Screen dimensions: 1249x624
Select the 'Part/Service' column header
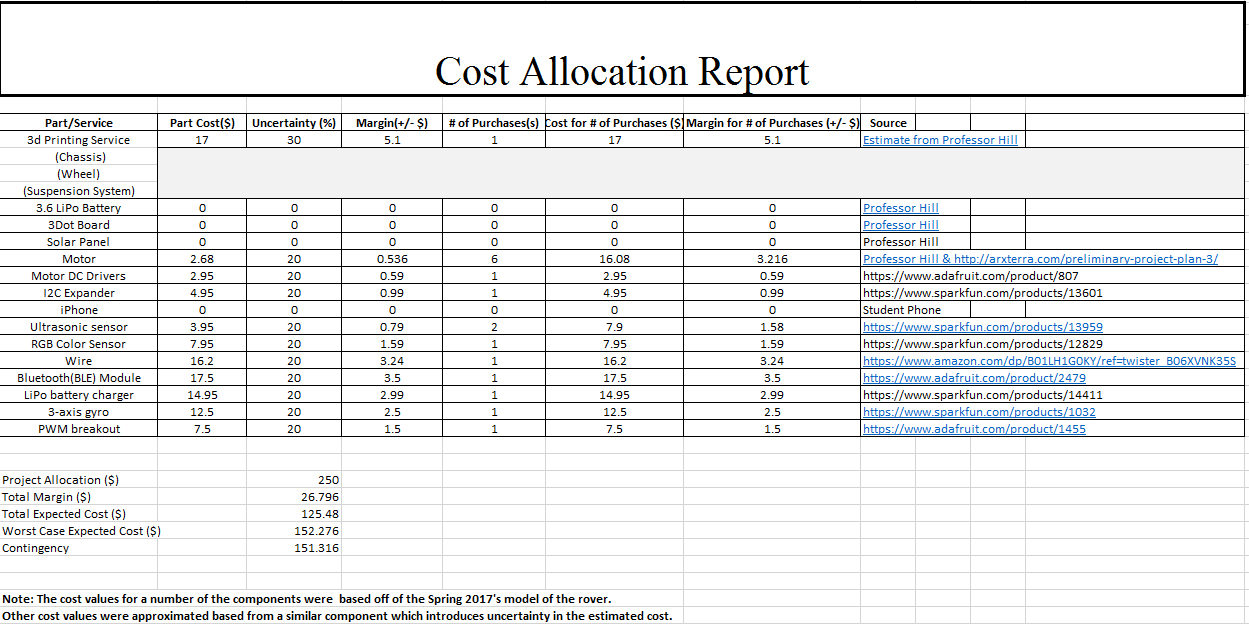(79, 123)
